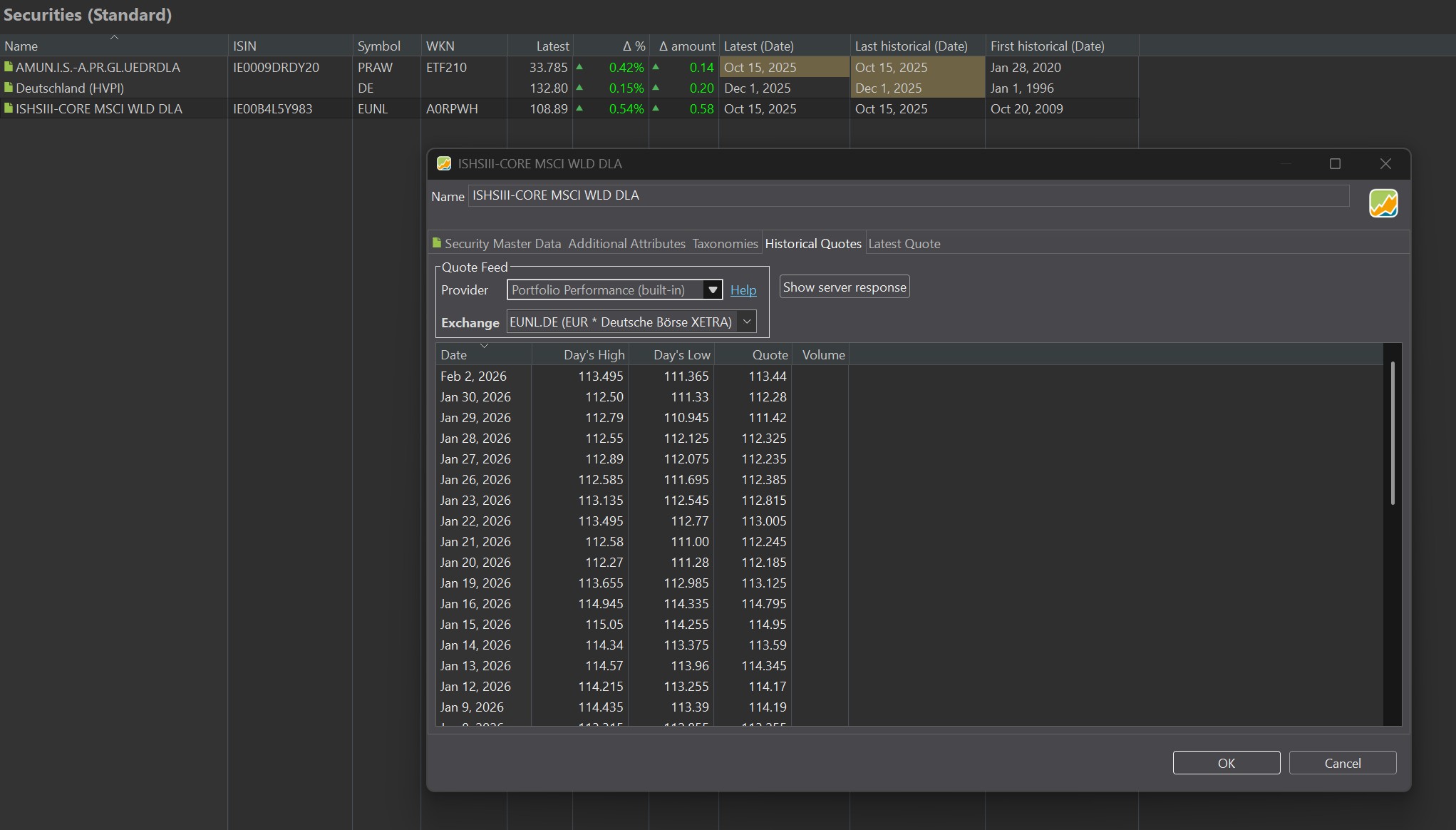Open the Provider dropdown arrow
This screenshot has height=830, width=1456.
pos(712,290)
